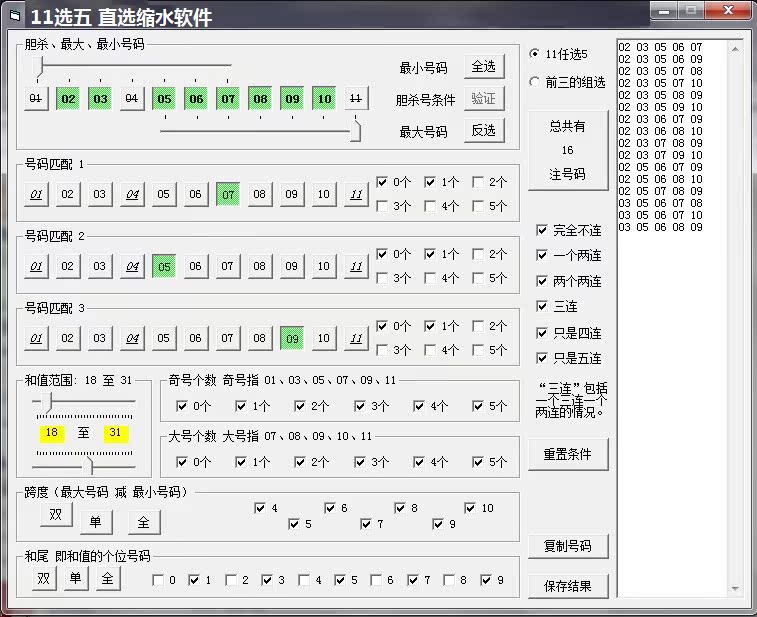Select number 07 in 号码匹配 1
Screen dimensions: 757x617
228,195
